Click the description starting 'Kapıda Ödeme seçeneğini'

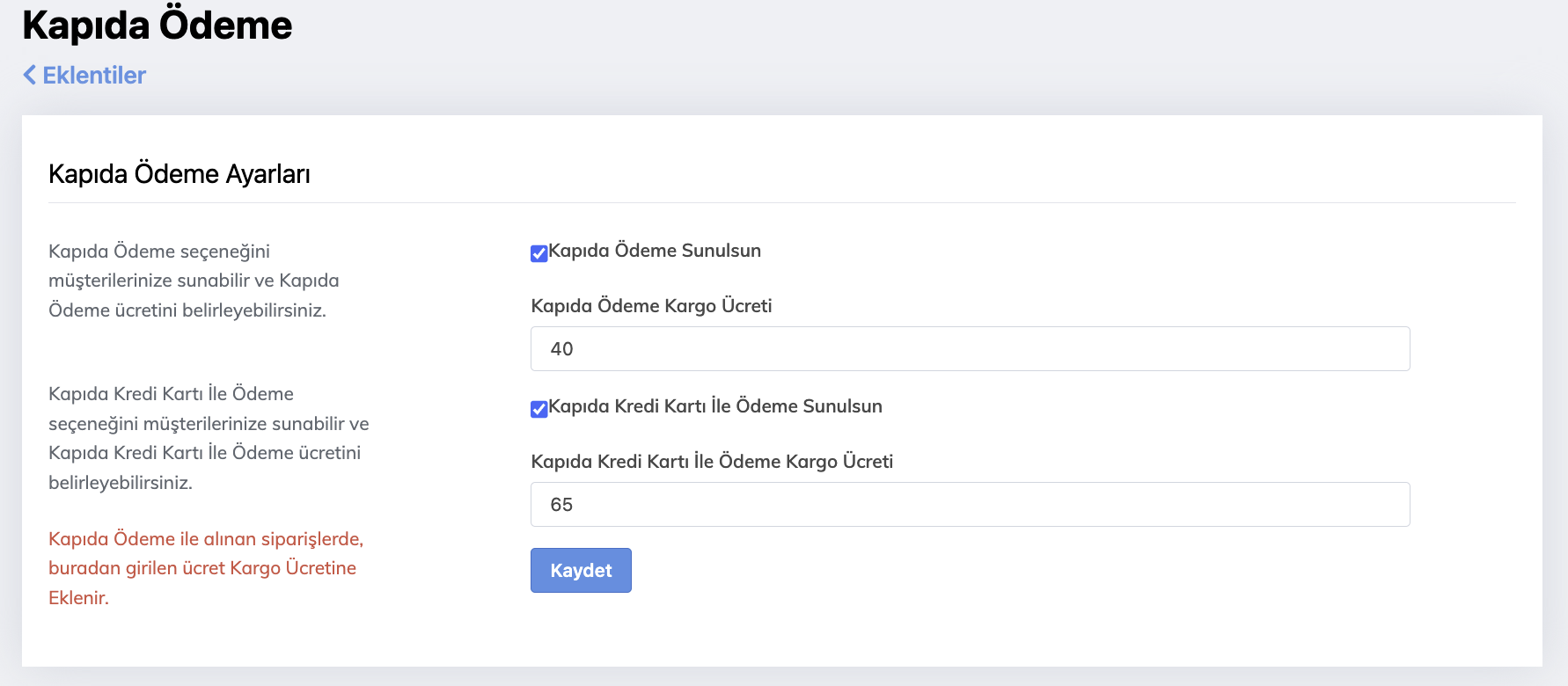point(194,281)
